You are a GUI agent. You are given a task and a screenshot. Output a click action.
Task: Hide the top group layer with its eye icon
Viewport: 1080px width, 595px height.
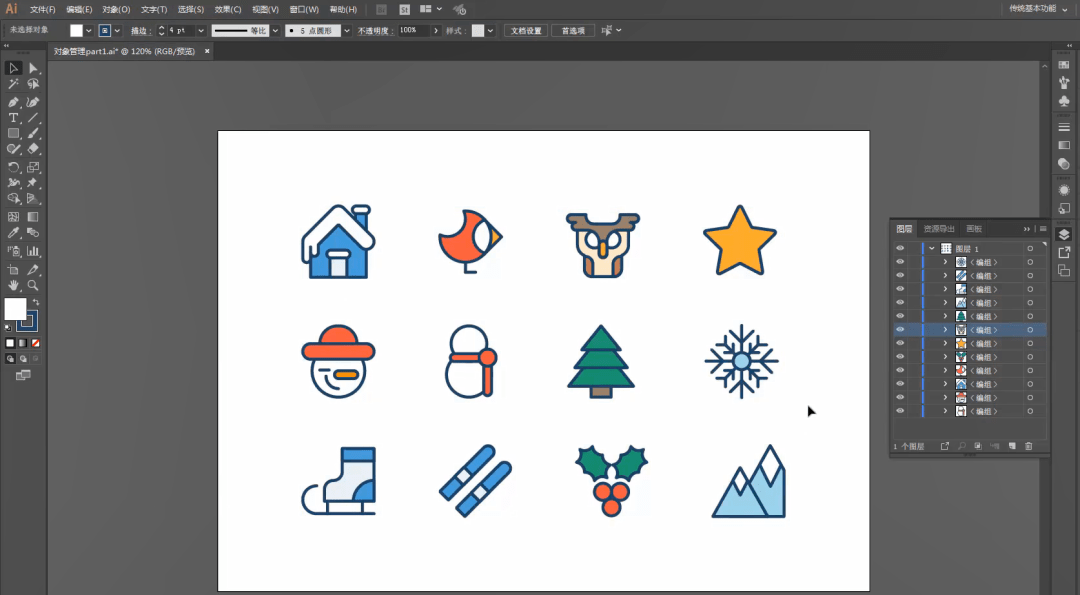coord(900,262)
